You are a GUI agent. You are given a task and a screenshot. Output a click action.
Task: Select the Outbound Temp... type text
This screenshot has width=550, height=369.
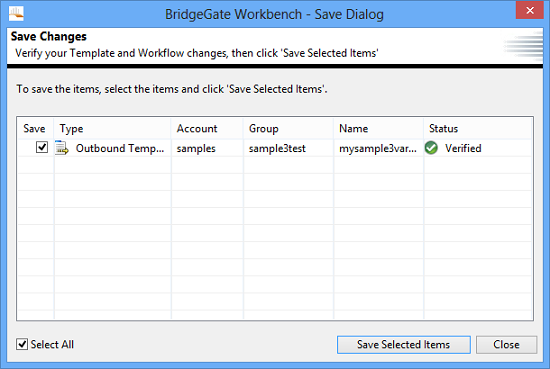point(120,148)
